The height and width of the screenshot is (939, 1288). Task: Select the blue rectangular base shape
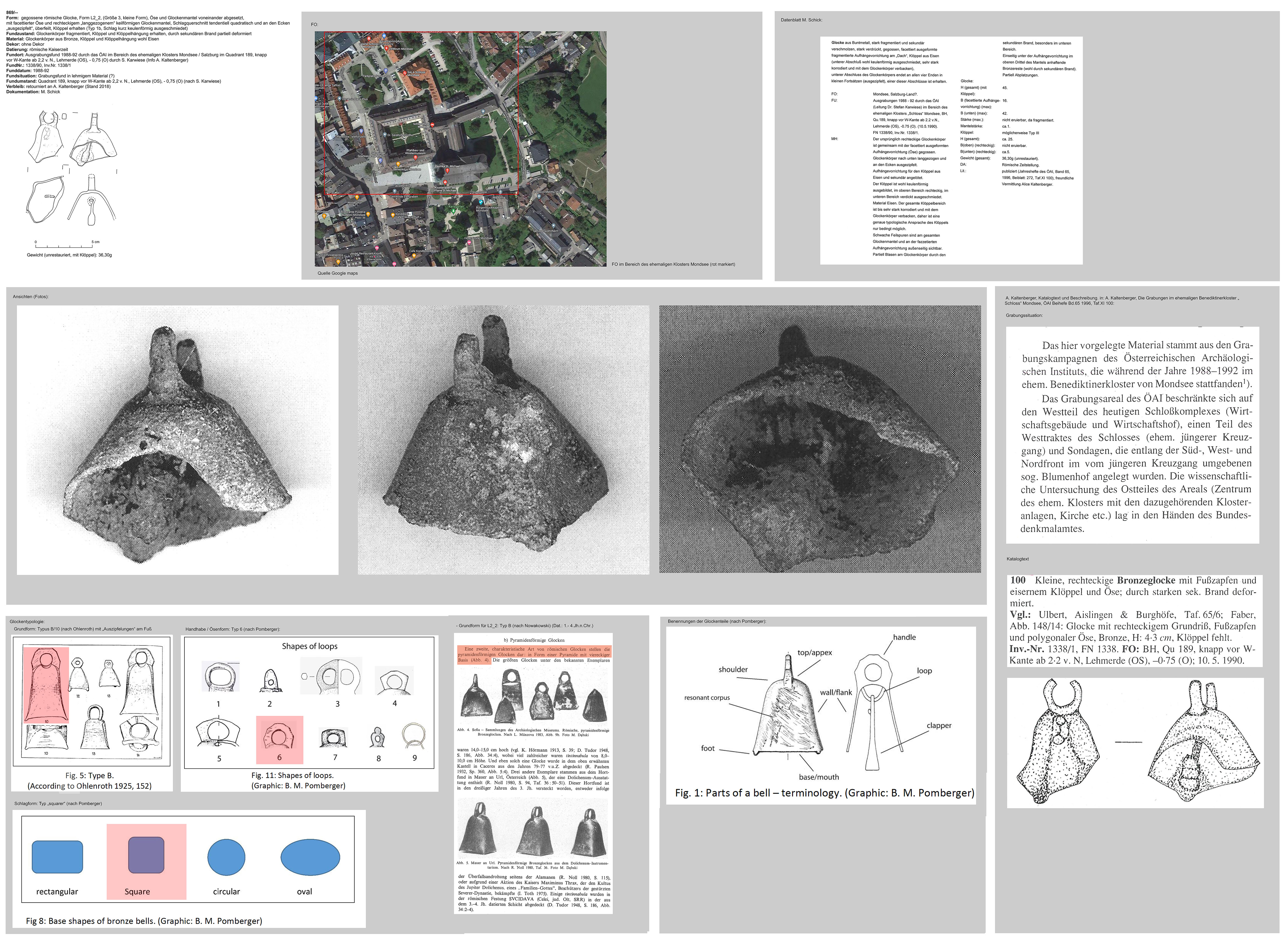click(x=57, y=857)
